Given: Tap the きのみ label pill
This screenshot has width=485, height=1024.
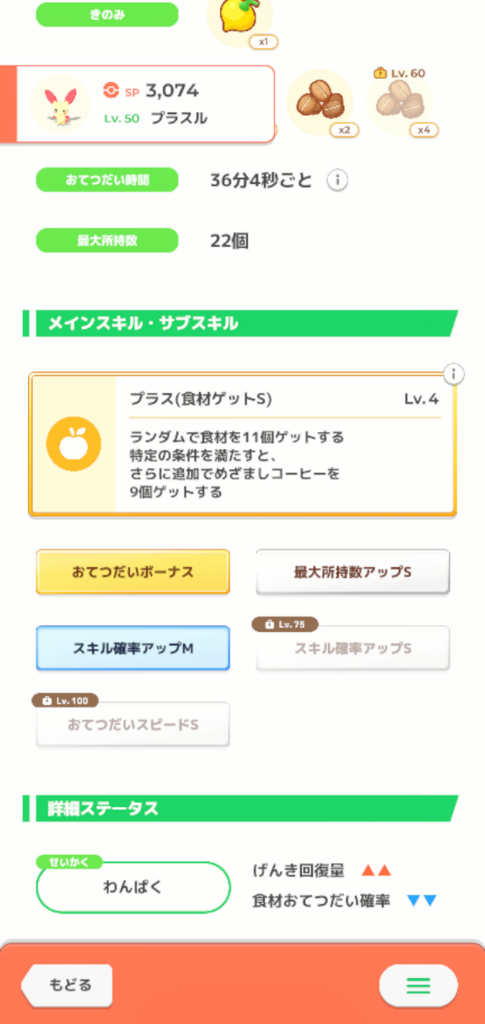Looking at the screenshot, I should tap(107, 14).
